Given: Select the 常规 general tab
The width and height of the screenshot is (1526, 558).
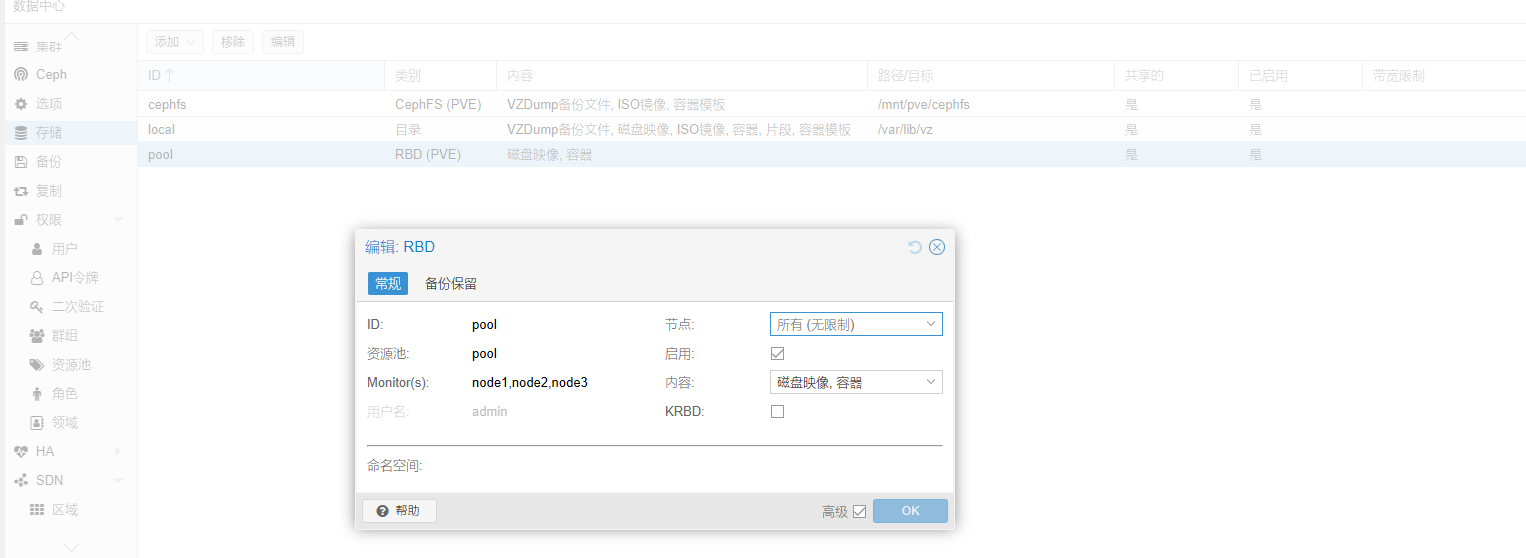Looking at the screenshot, I should [x=388, y=284].
